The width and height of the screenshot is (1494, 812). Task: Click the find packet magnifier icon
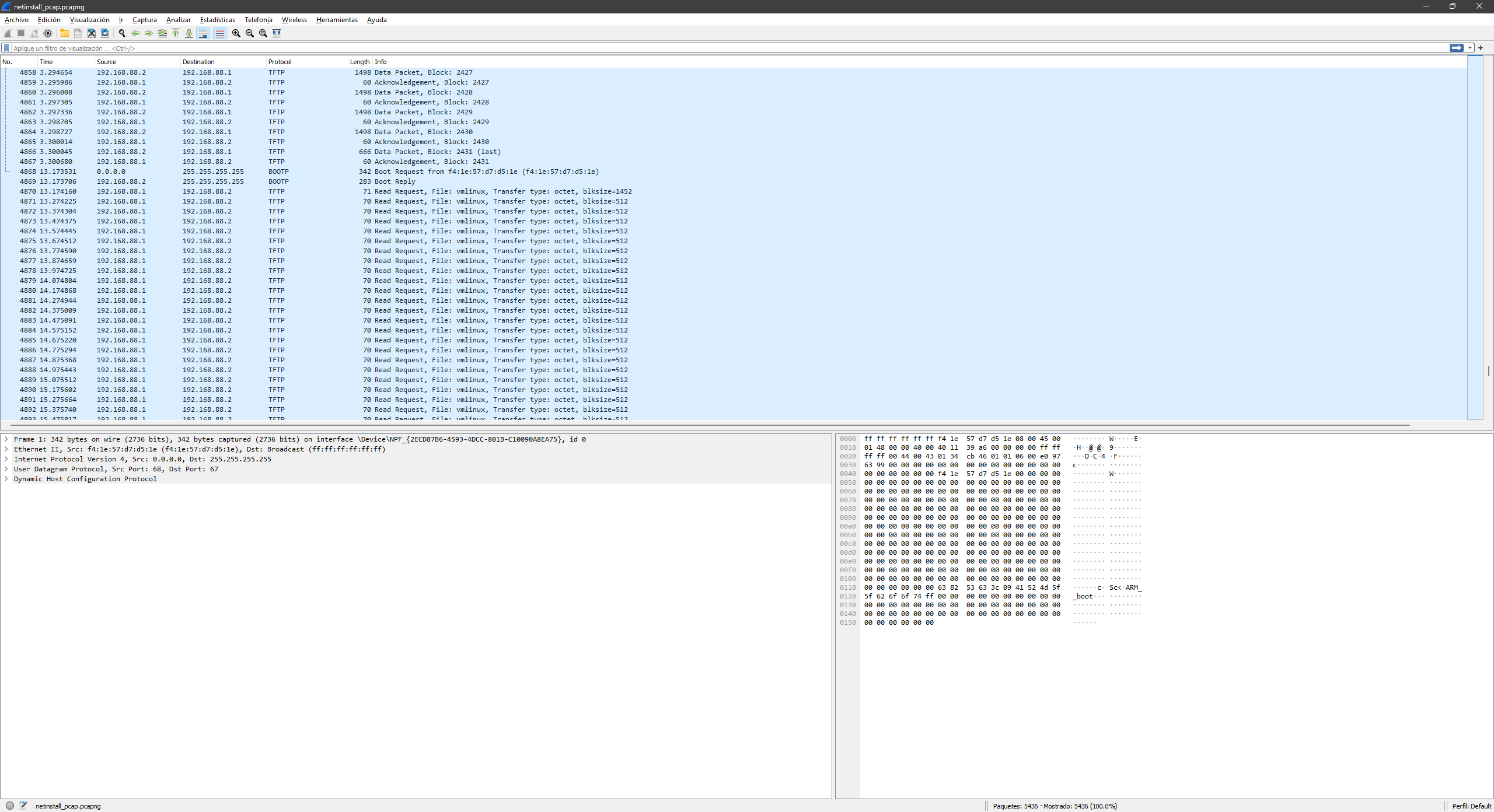click(122, 33)
